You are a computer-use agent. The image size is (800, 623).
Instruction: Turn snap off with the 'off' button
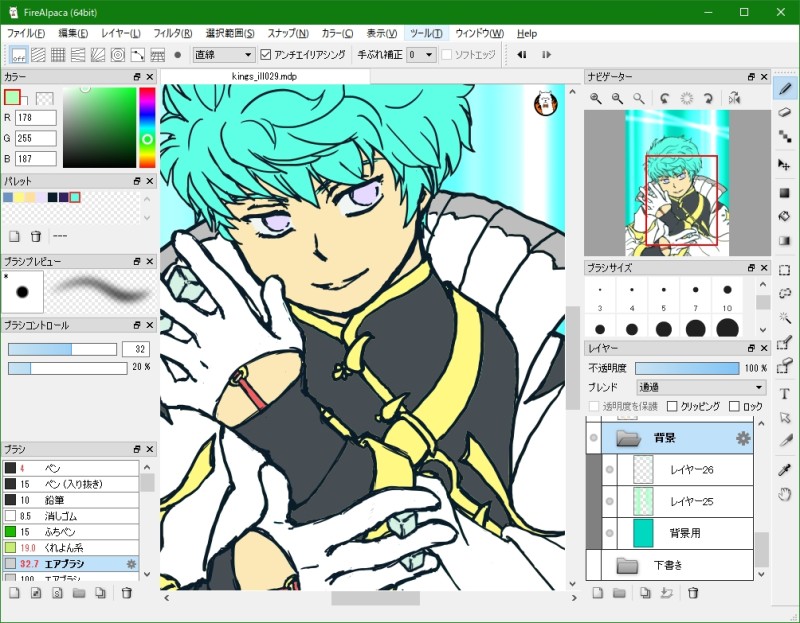click(19, 55)
